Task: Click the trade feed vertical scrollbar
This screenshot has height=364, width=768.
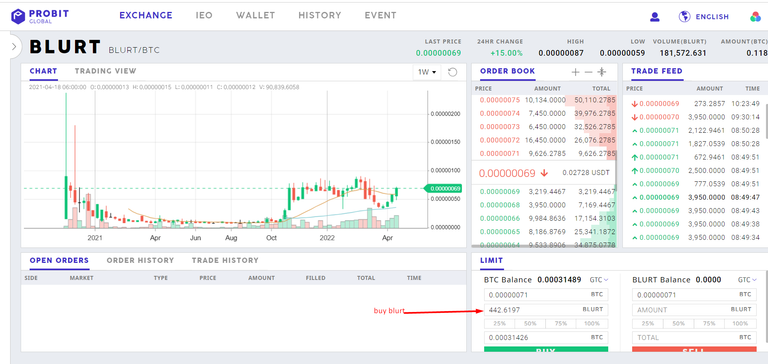Action: point(766,120)
